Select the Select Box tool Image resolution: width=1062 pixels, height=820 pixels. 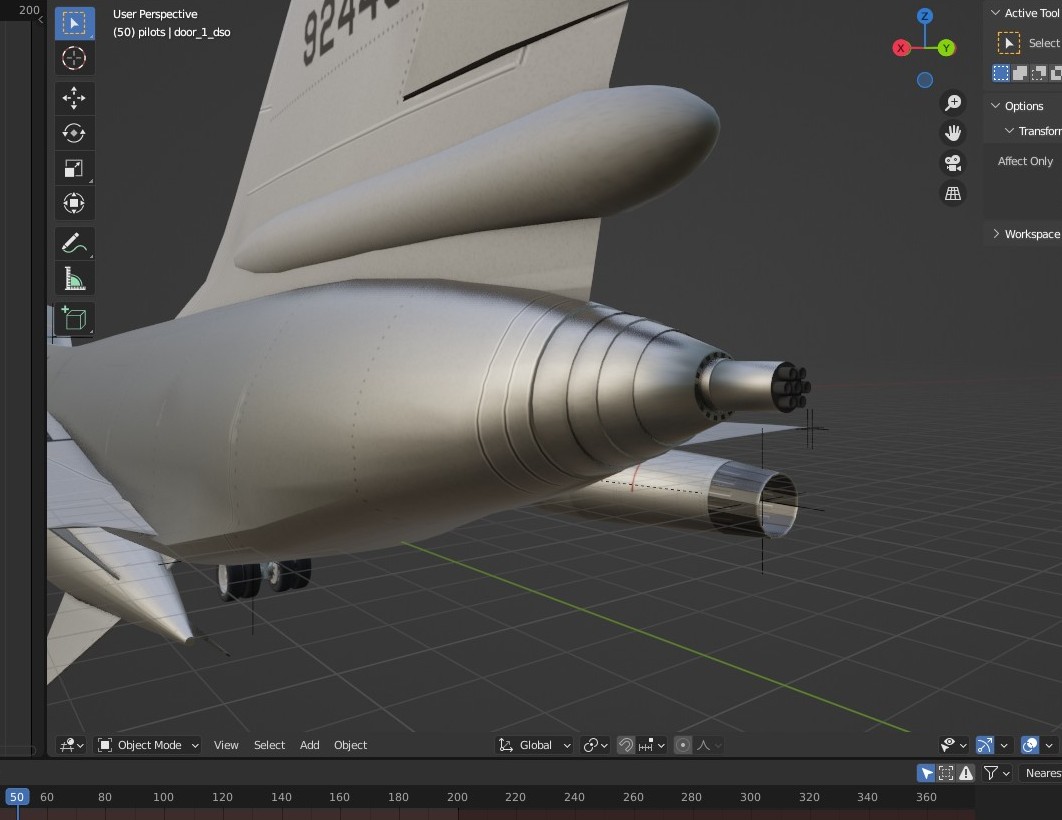74,23
